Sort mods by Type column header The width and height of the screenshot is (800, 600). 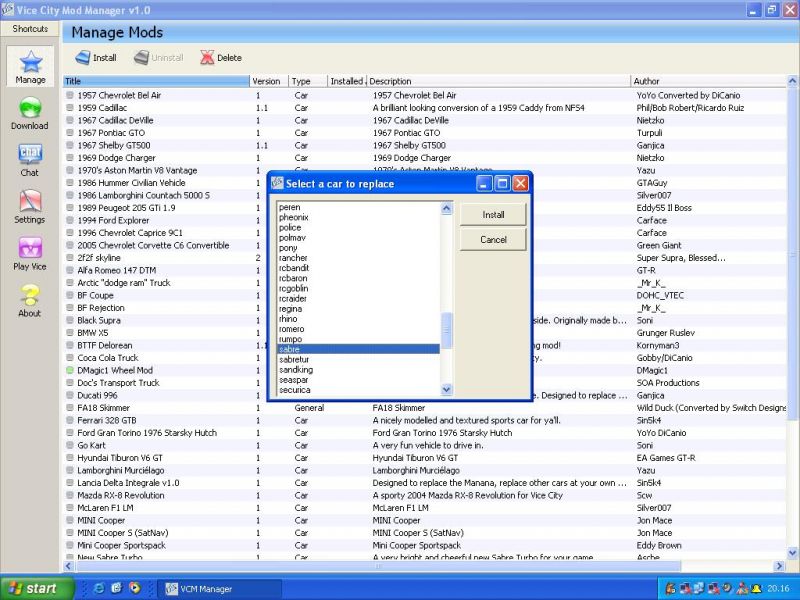[307, 81]
